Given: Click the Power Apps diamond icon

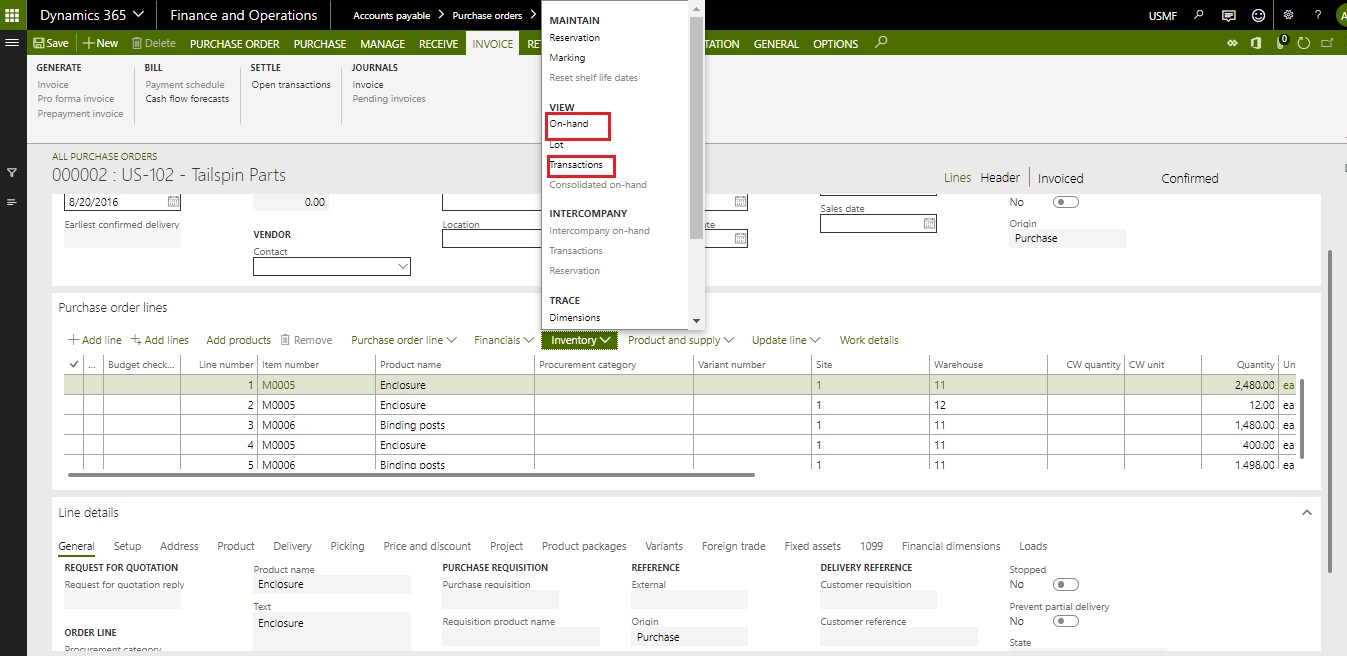Looking at the screenshot, I should click(1232, 43).
